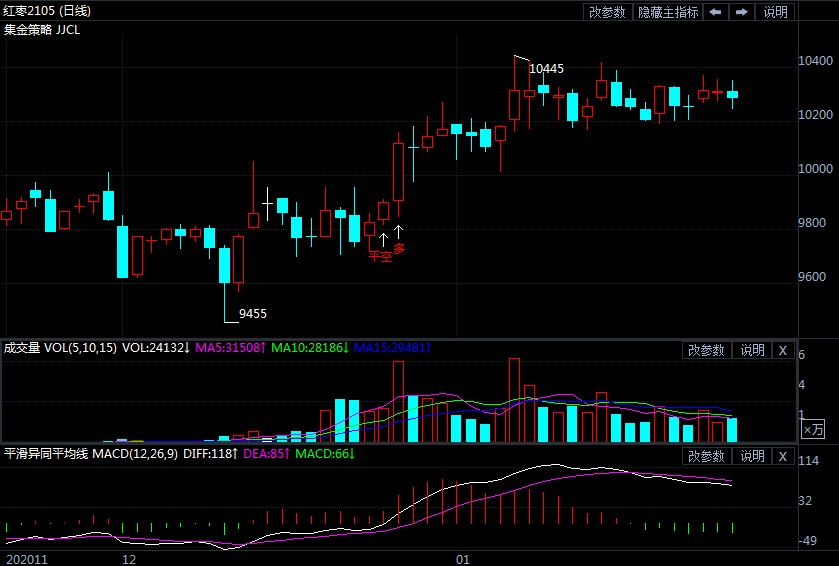Viewport: 839px width, 566px height.
Task: Click the 10445 high price label
Action: 546,68
